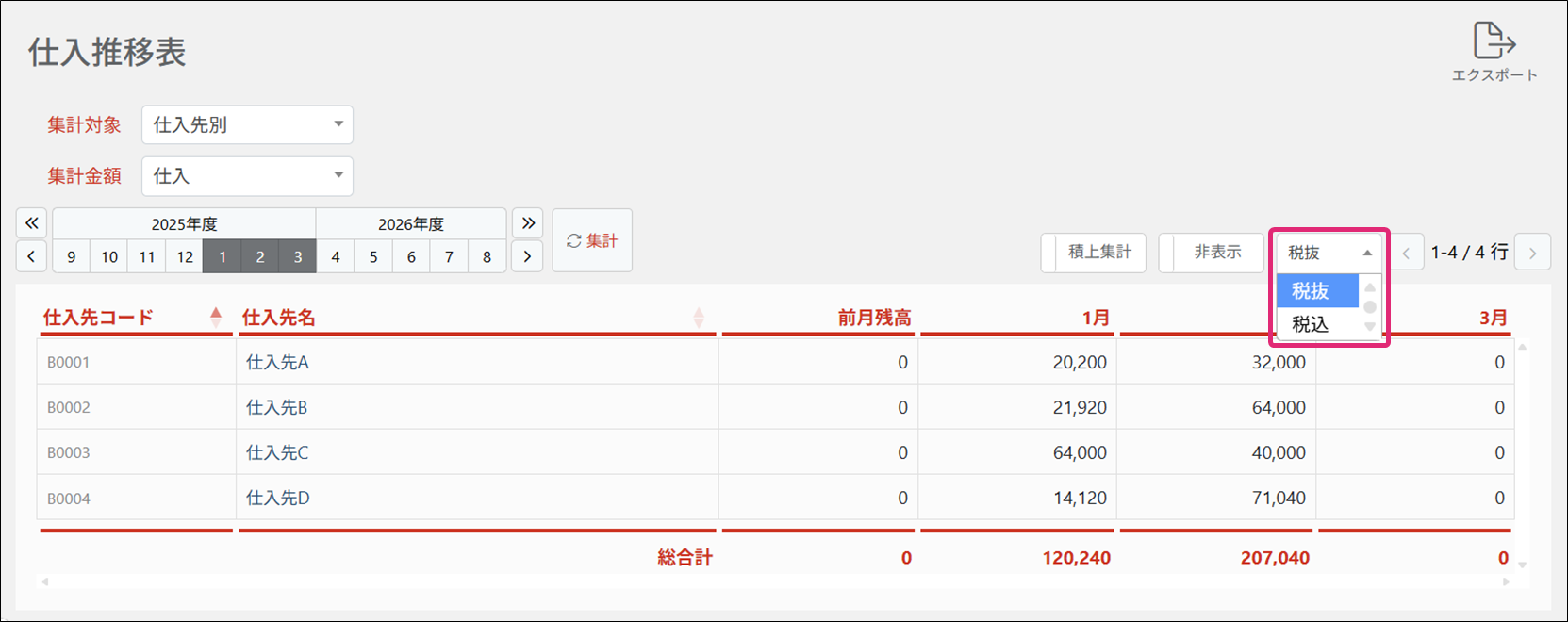Viewport: 1568px width, 622px height.
Task: Toggle the 積上集計 cumulative button
Action: point(1094,253)
